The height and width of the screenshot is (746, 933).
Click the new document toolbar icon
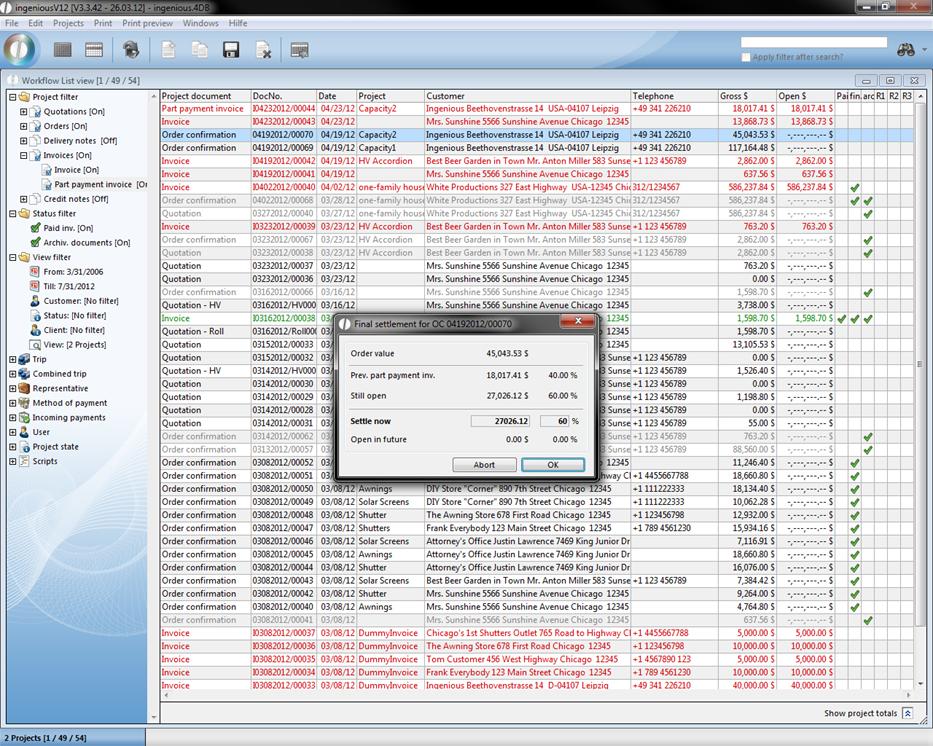tap(169, 49)
